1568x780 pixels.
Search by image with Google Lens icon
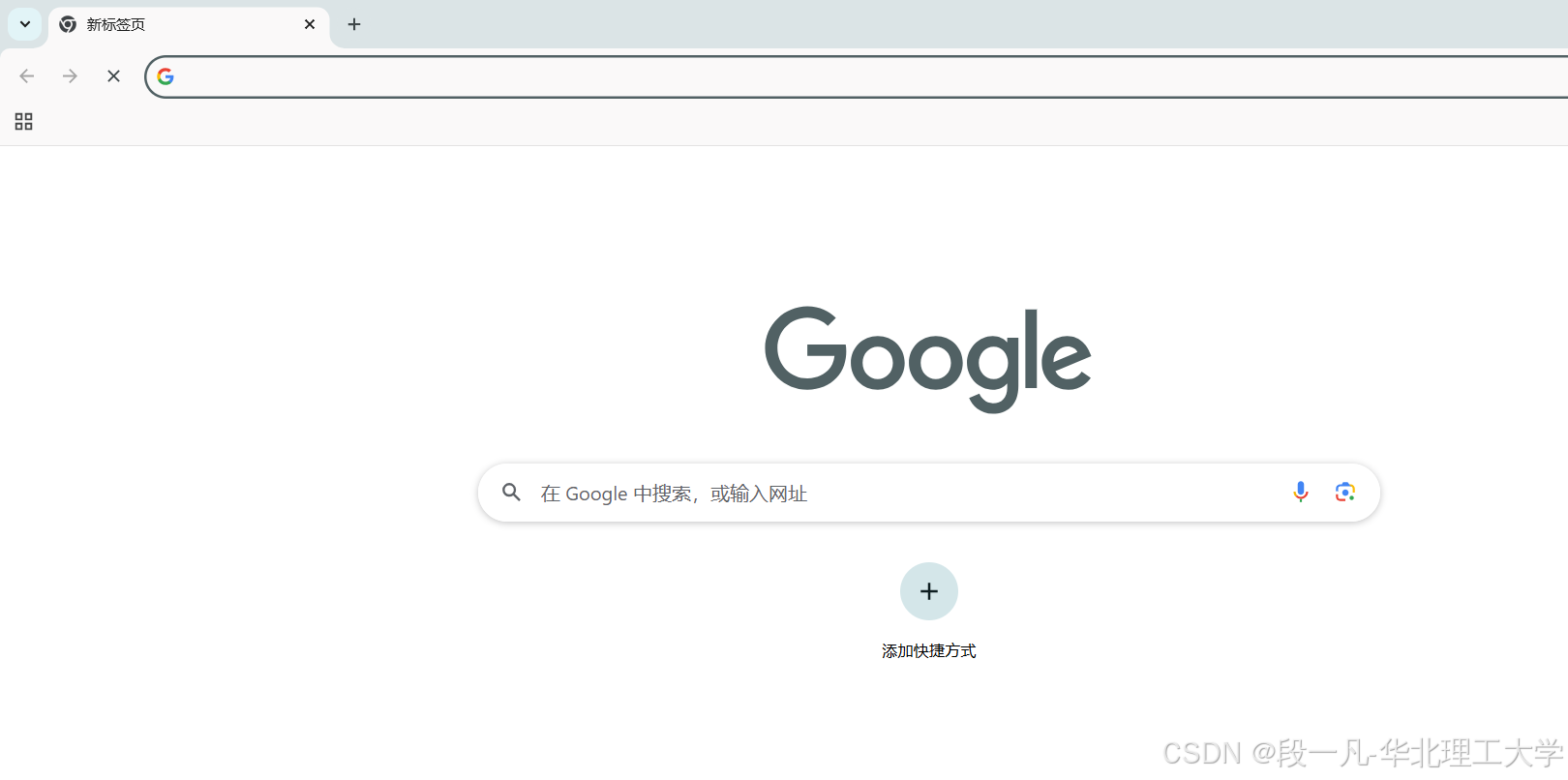(x=1345, y=493)
